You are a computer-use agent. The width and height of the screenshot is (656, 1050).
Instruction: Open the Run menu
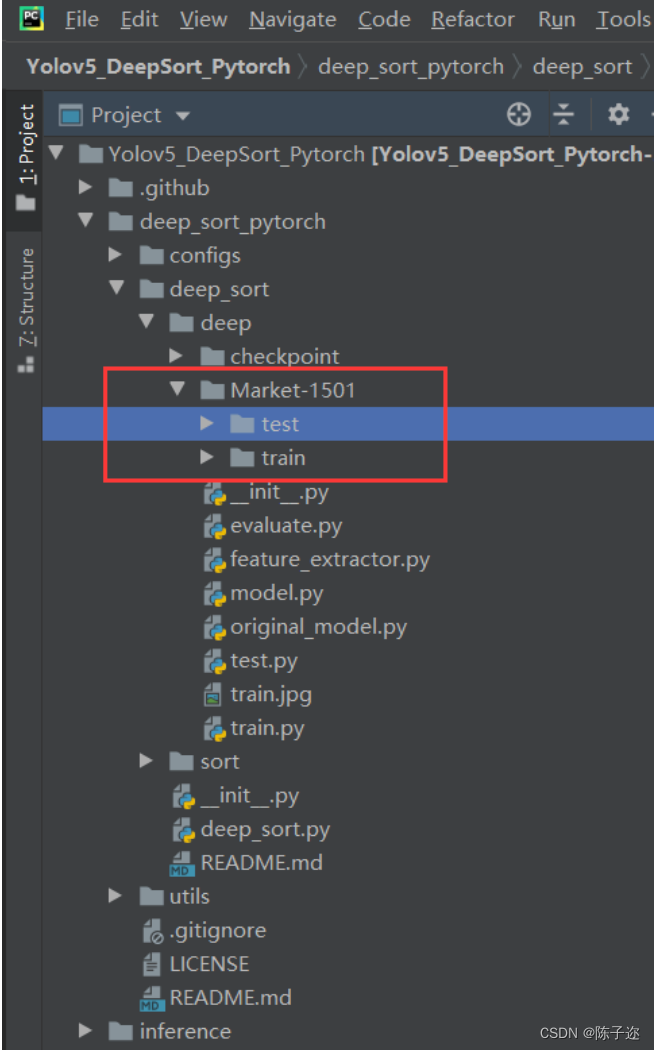557,19
